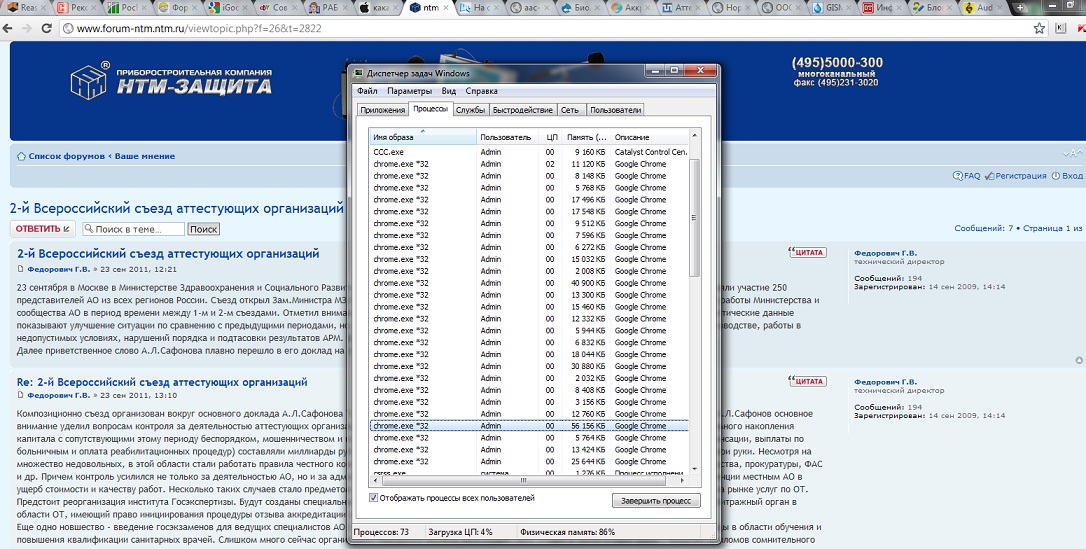The width and height of the screenshot is (1086, 549).
Task: Open the Вид menu in Task Manager
Action: click(449, 91)
